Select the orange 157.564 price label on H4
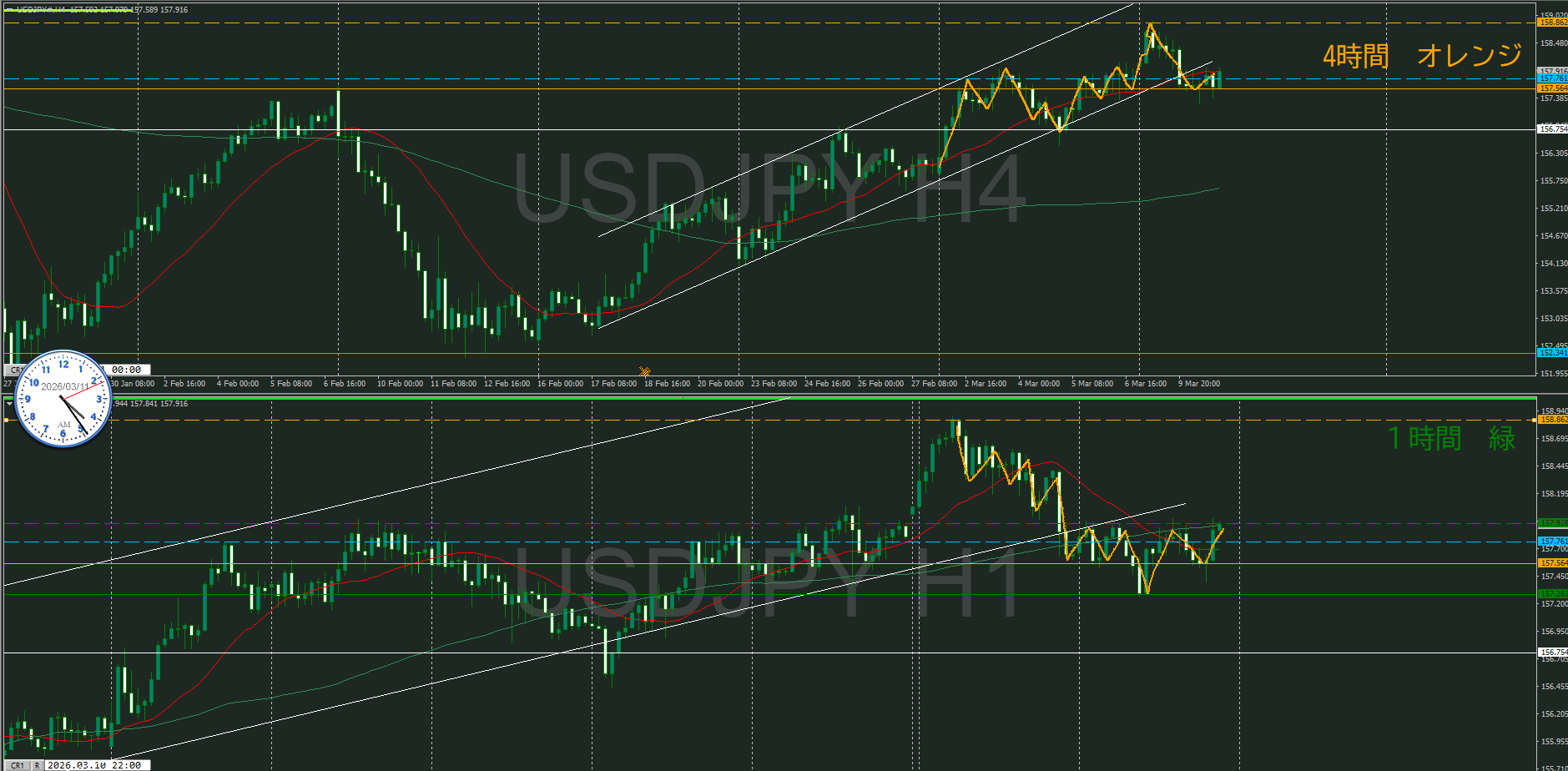This screenshot has width=1568, height=771. (x=1552, y=88)
